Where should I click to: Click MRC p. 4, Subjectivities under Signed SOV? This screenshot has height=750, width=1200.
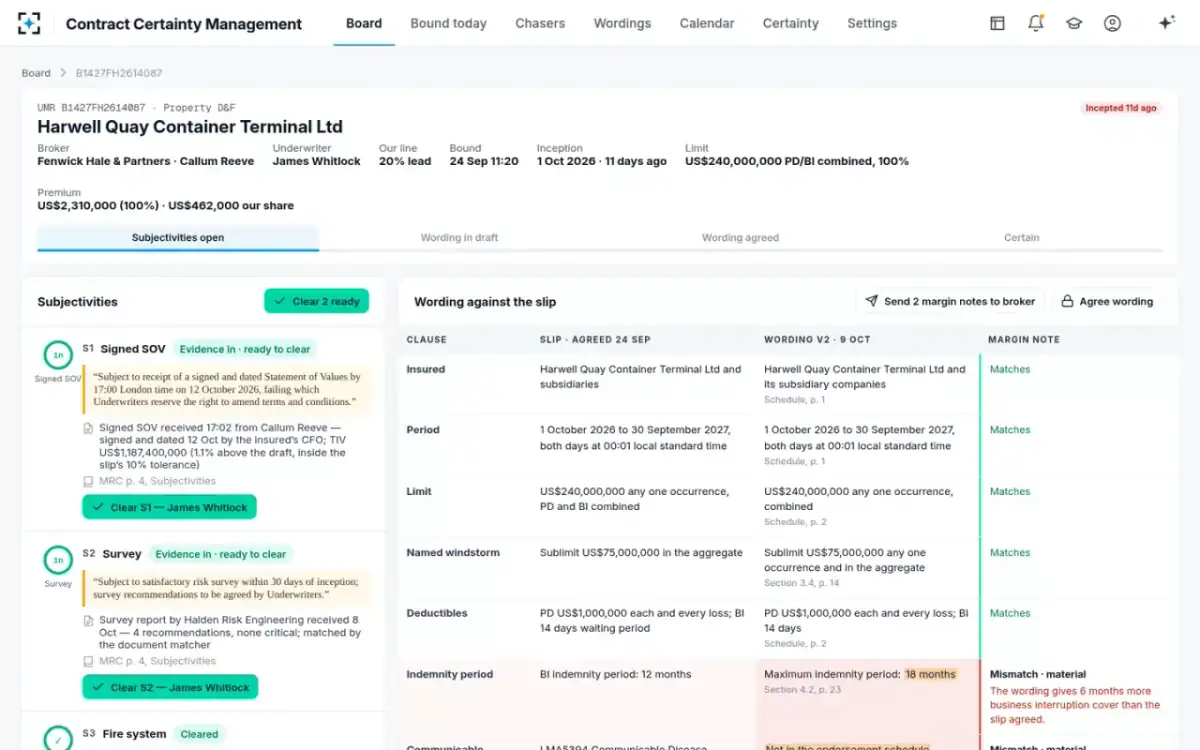click(157, 481)
